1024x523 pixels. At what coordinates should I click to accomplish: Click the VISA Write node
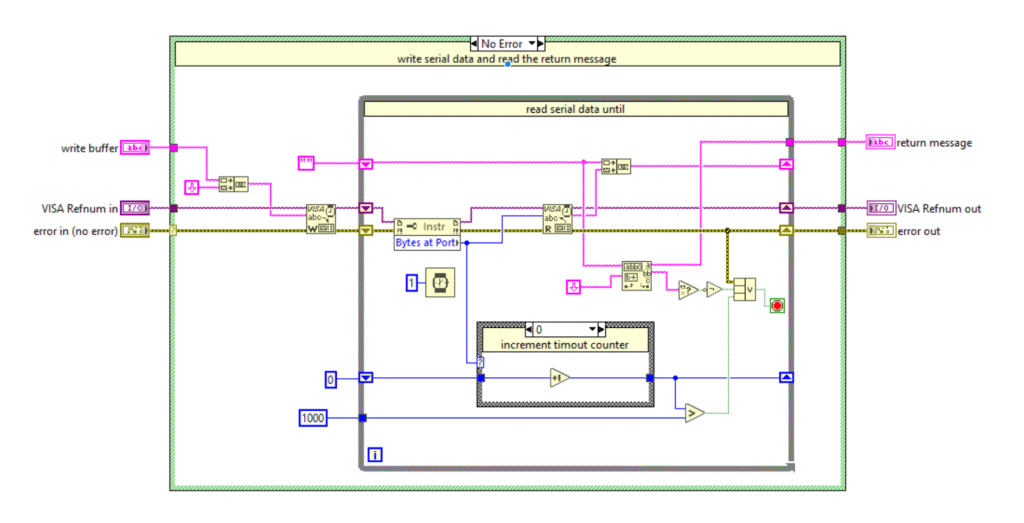point(321,219)
